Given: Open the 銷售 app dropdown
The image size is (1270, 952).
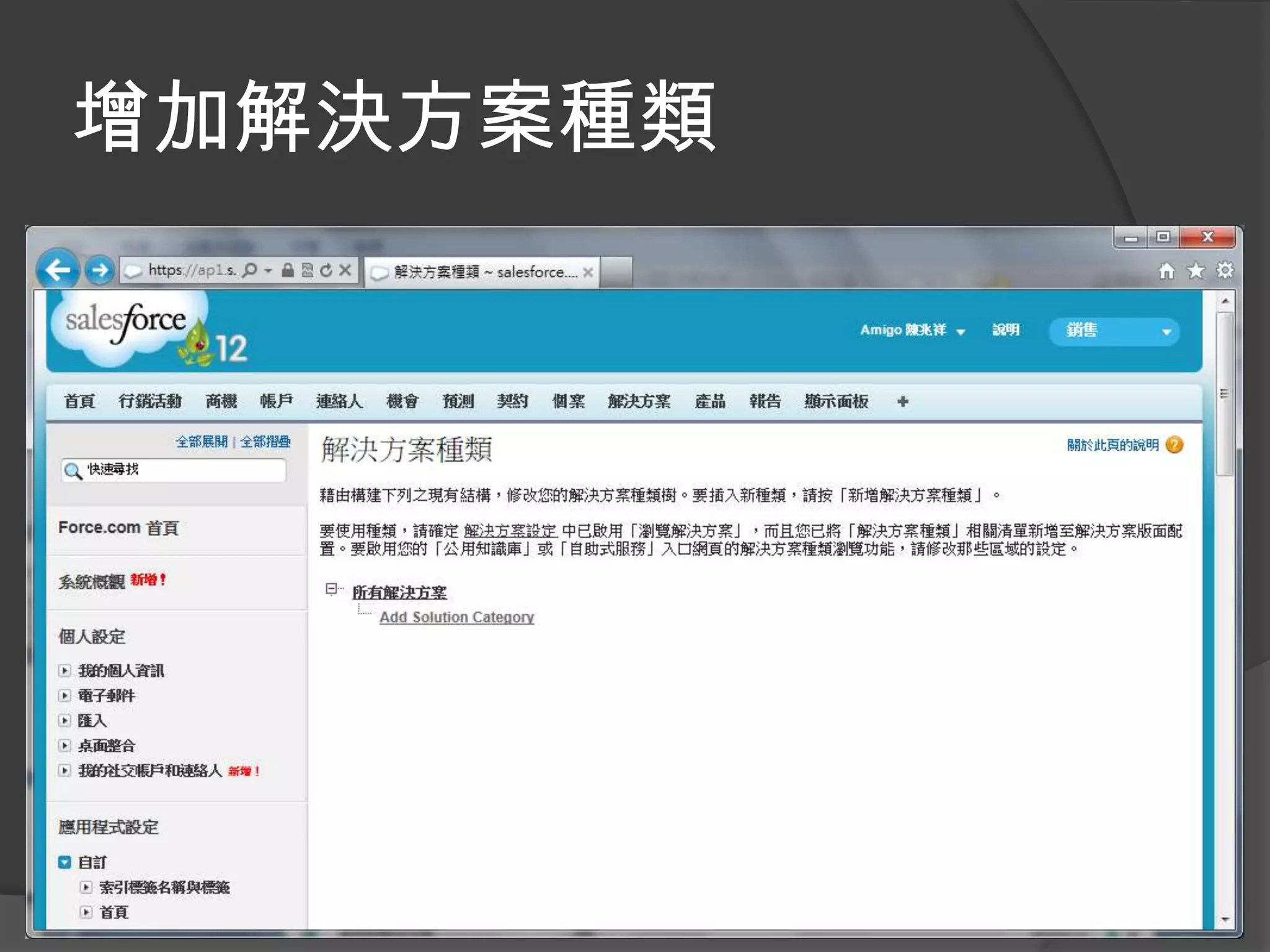Looking at the screenshot, I should point(1114,331).
